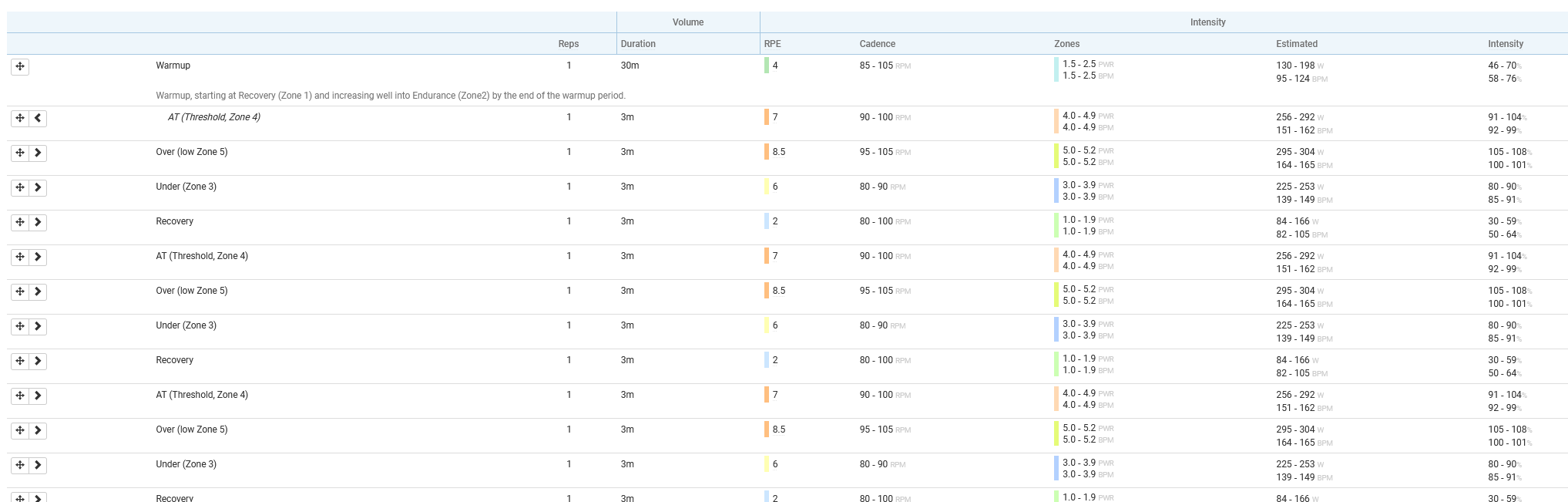Click '91 - 104' intensity on the third AT row

pos(1505,395)
